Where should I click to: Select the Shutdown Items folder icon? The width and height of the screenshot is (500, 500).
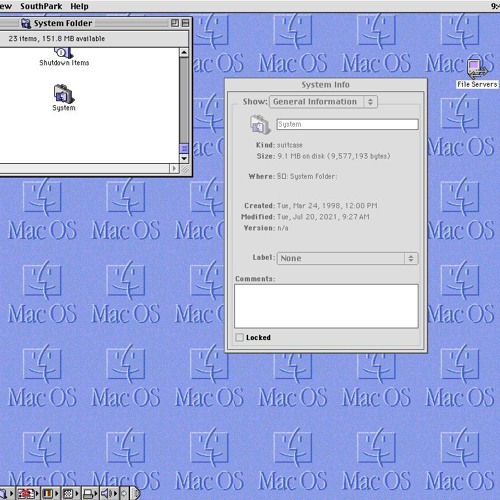pyautogui.click(x=64, y=53)
